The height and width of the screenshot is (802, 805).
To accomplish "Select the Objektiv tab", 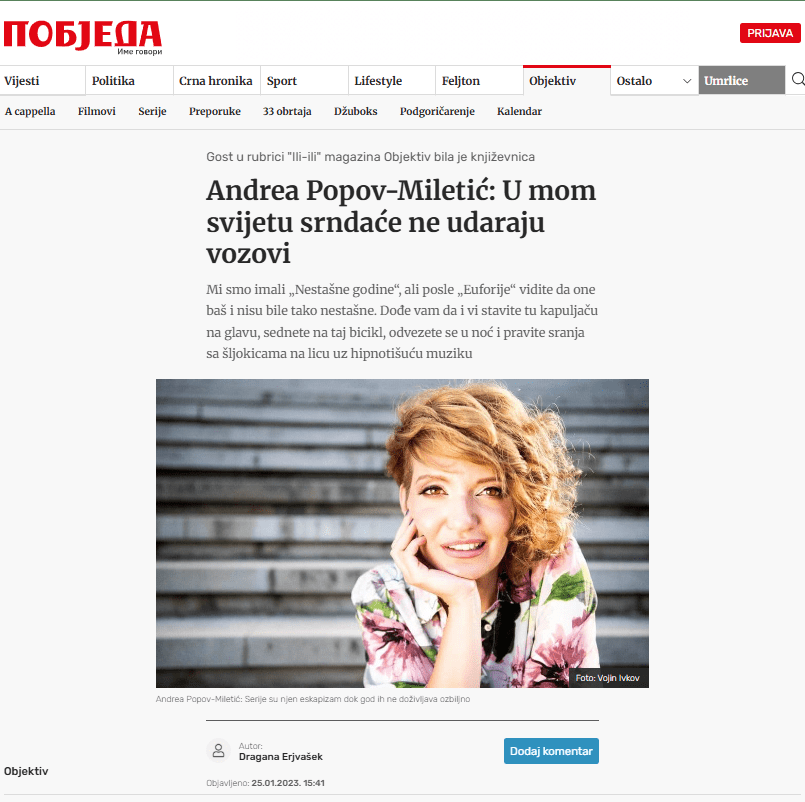I will [x=552, y=81].
